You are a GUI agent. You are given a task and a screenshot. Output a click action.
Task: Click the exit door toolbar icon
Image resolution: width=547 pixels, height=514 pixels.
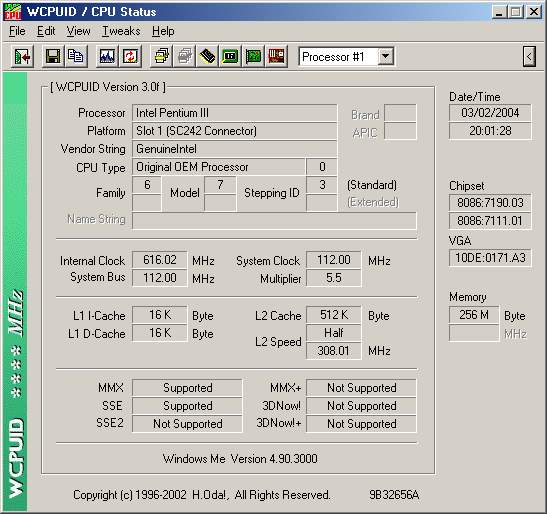click(23, 56)
